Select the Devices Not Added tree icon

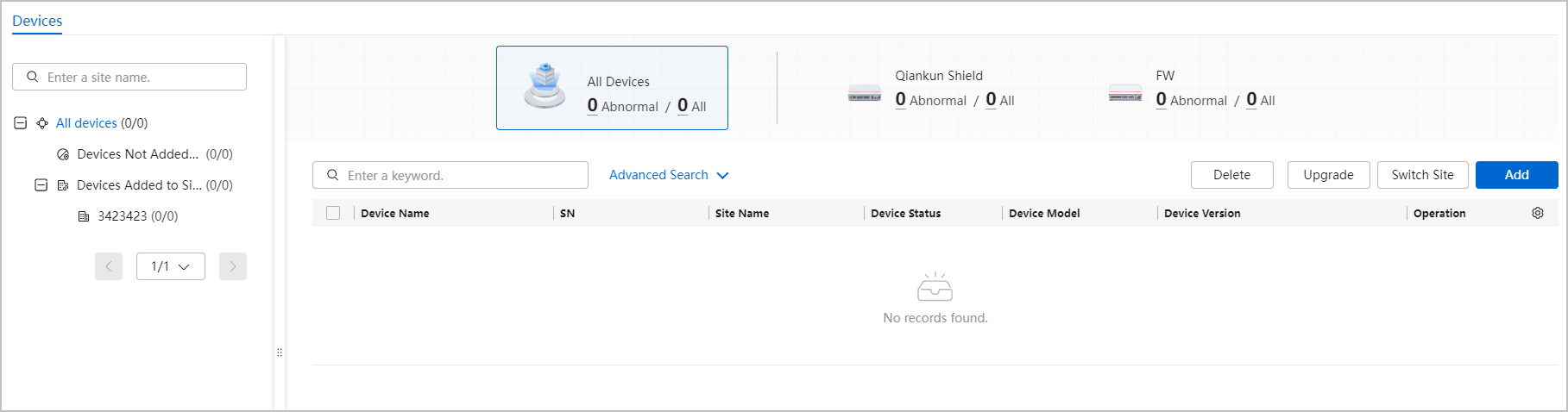coord(63,154)
